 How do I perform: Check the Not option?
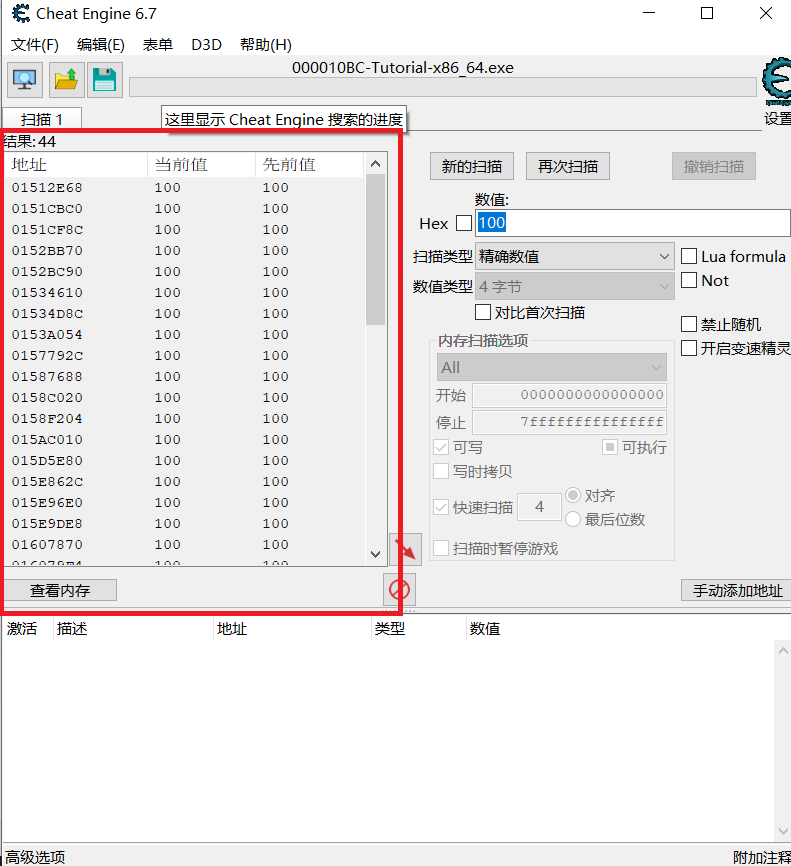click(x=689, y=281)
